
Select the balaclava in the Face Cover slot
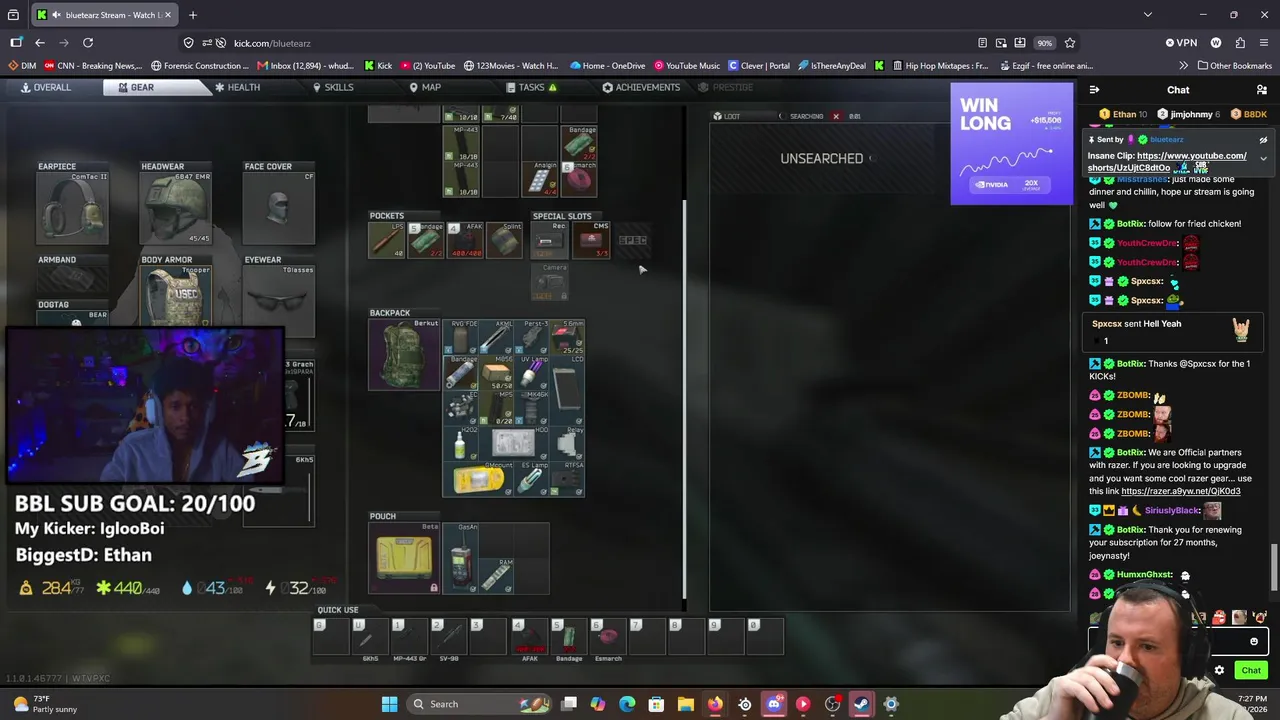point(279,208)
